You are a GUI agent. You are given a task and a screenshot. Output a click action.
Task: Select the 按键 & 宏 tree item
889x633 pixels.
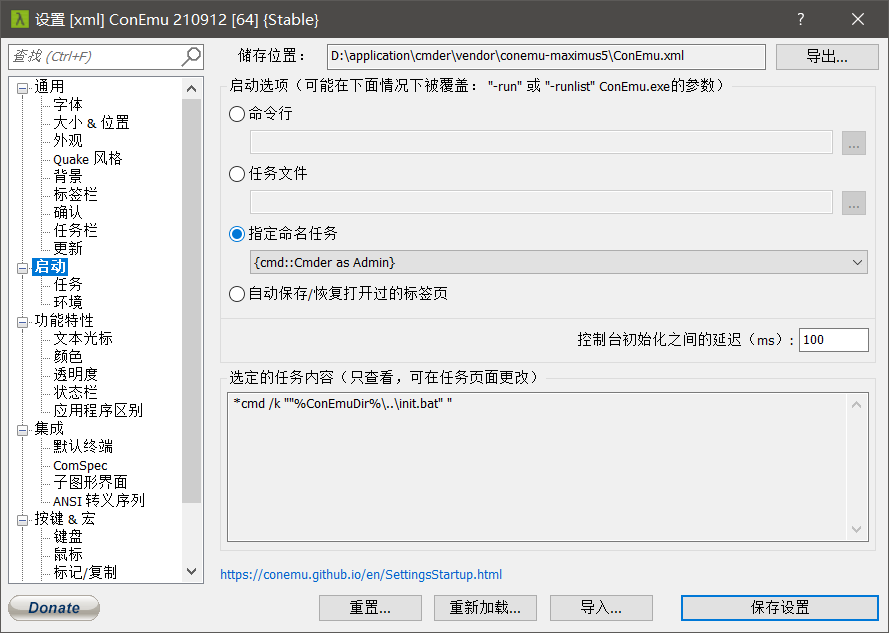tap(64, 518)
